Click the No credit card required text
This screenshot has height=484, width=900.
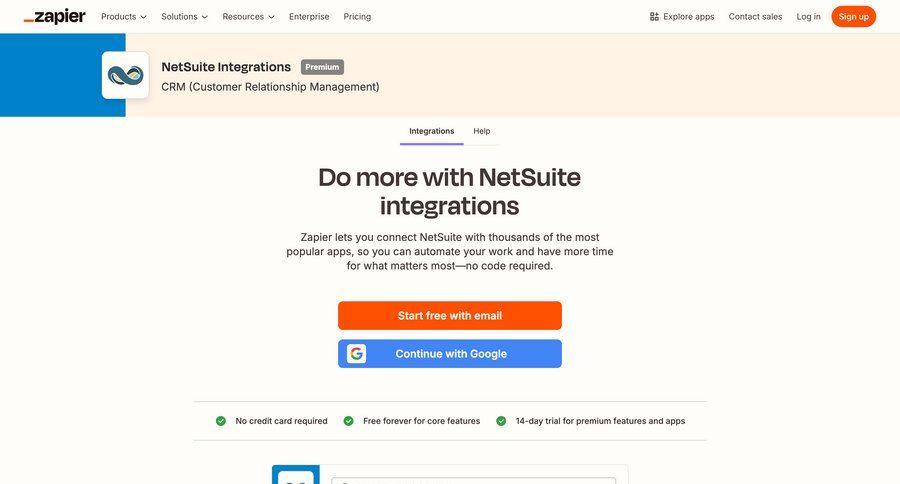[x=281, y=421]
